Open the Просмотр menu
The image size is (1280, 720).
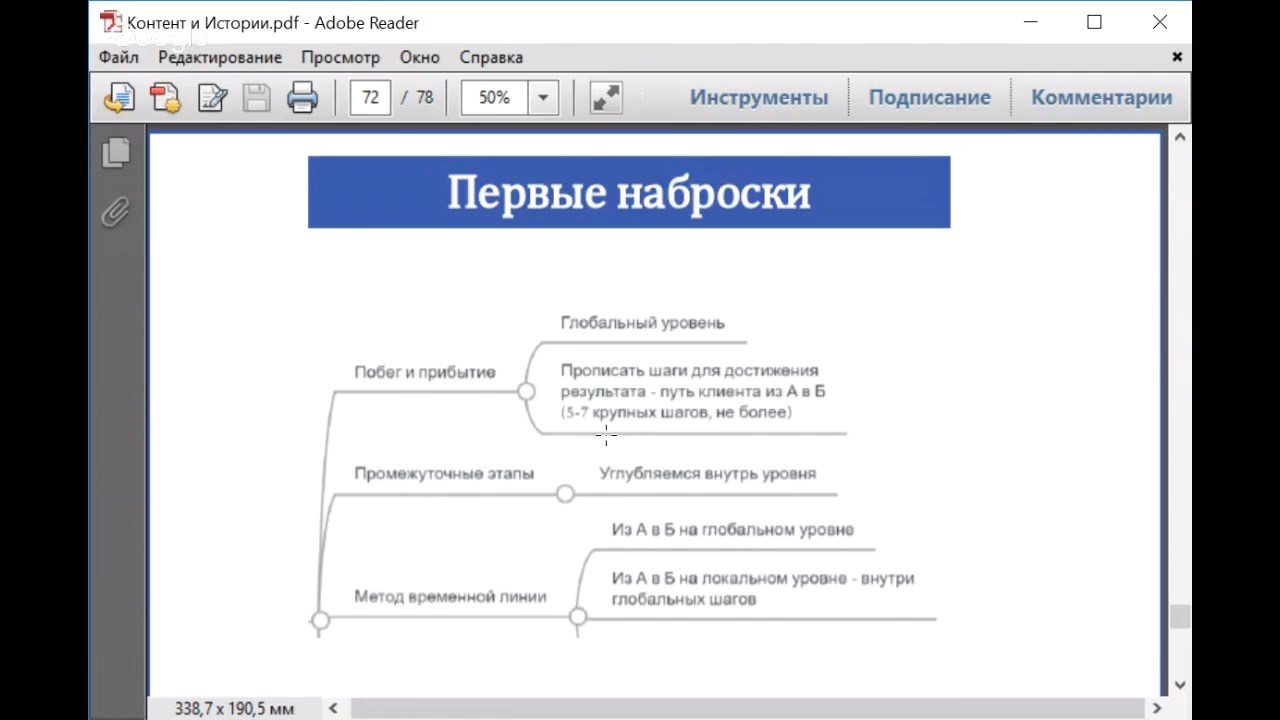pyautogui.click(x=341, y=57)
